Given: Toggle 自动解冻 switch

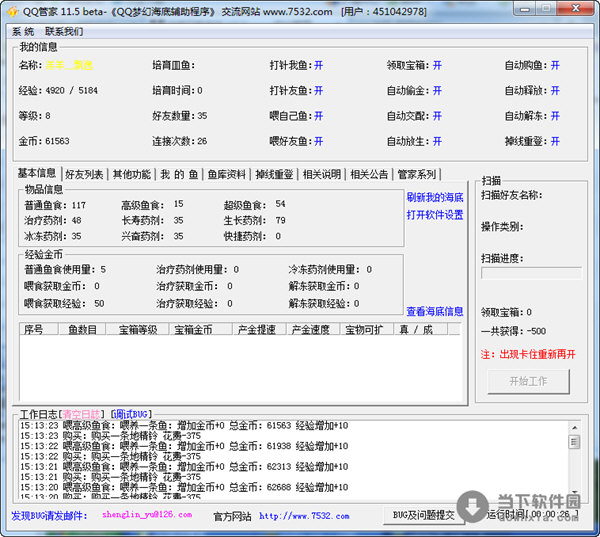Looking at the screenshot, I should click(x=555, y=116).
